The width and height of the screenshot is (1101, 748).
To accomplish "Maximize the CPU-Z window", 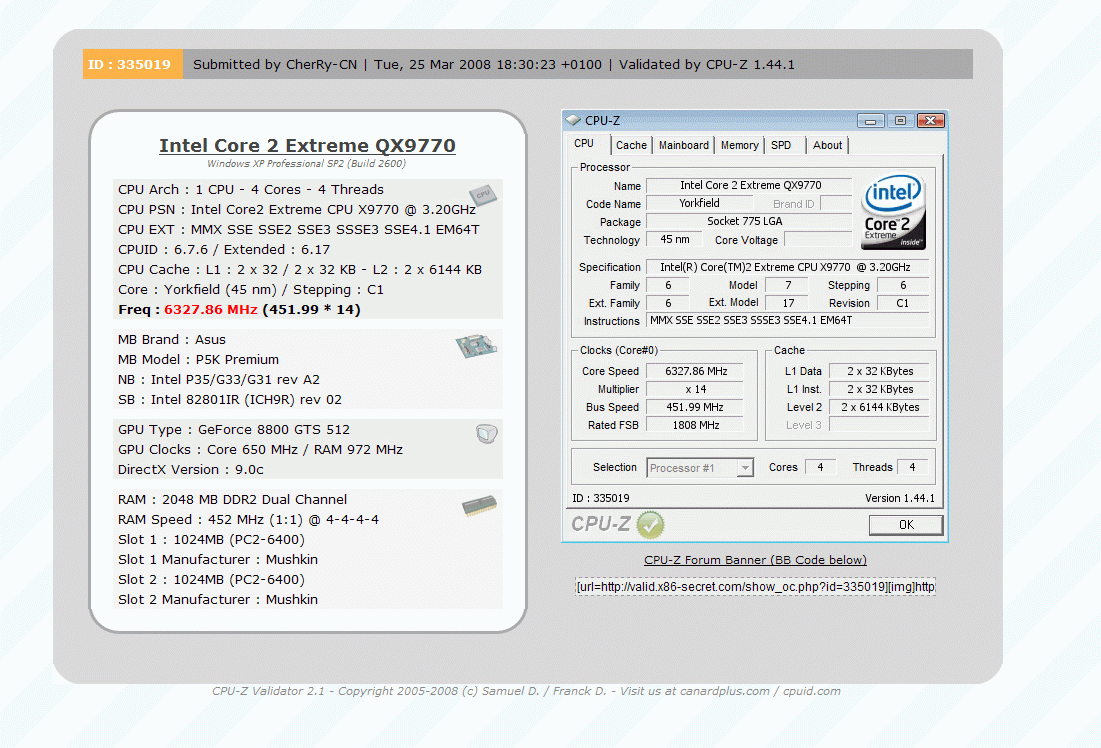I will 900,121.
